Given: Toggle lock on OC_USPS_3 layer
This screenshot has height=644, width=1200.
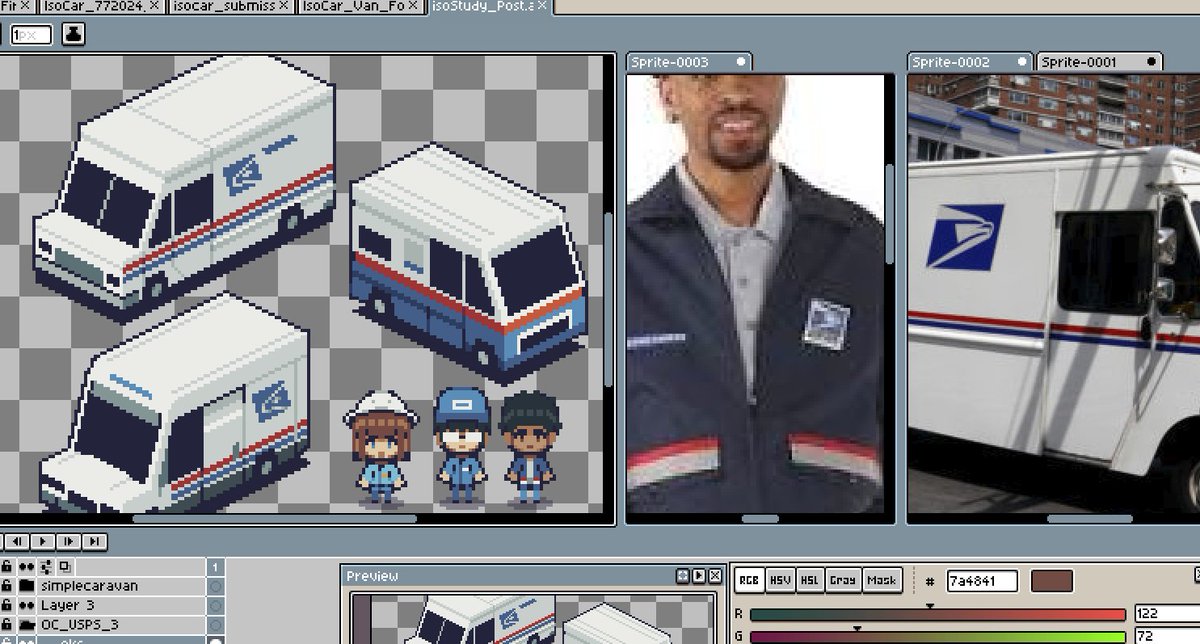Looking at the screenshot, I should point(7,624).
